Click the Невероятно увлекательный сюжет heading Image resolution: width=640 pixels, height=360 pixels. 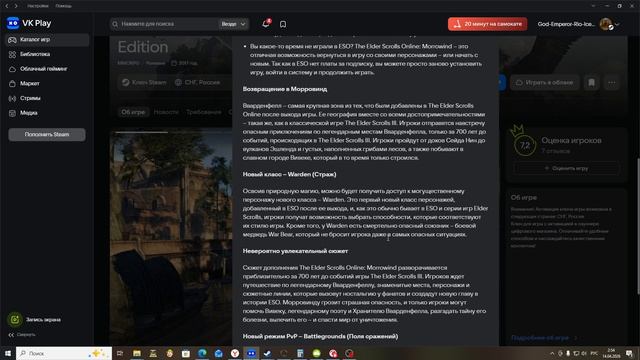click(295, 251)
